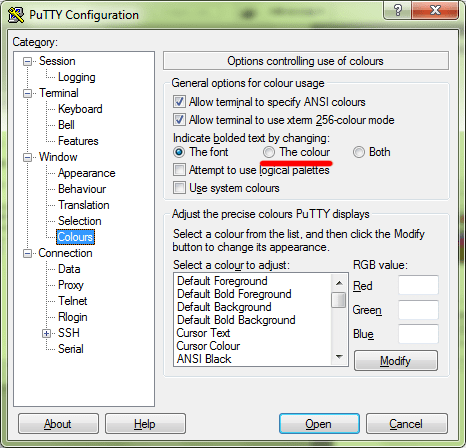Collapse the Terminal tree node
This screenshot has width=466, height=448.
[27, 93]
